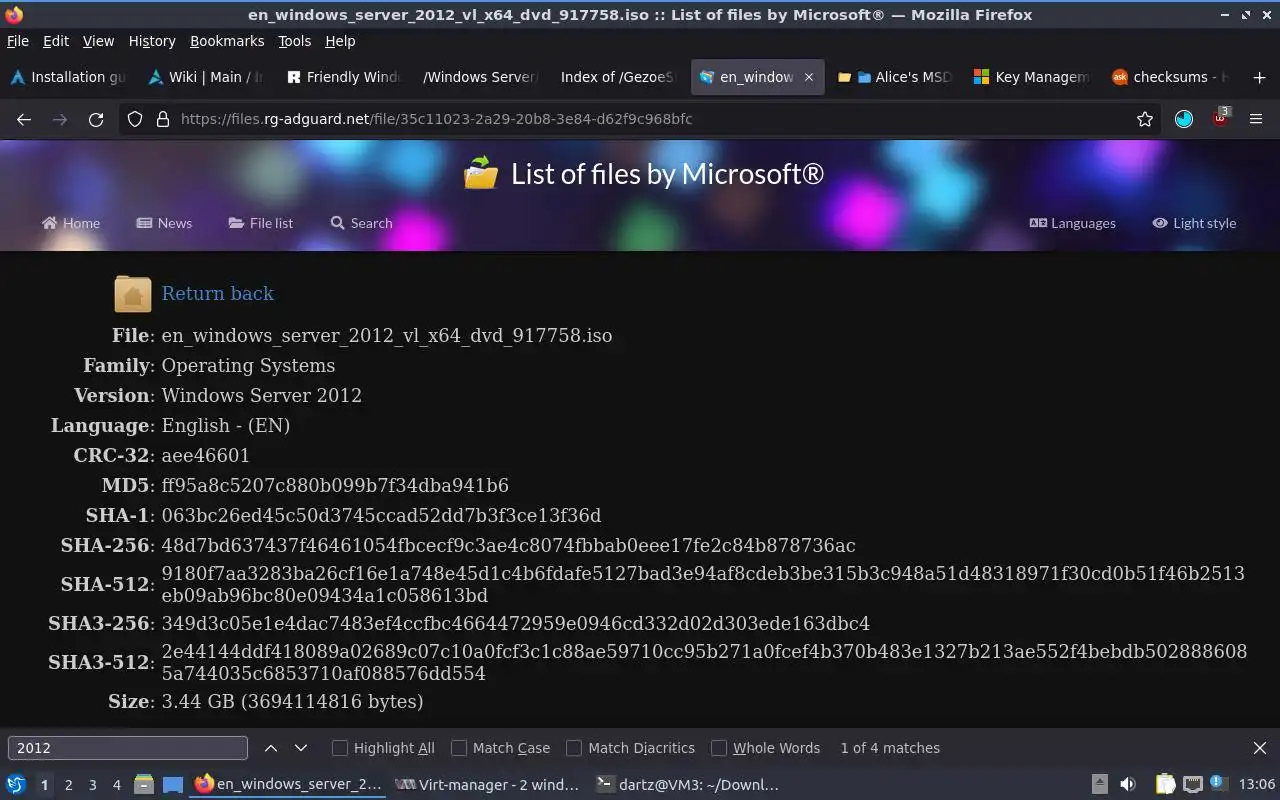Image resolution: width=1280 pixels, height=800 pixels.
Task: Open the Bookmarks menu
Action: (227, 41)
